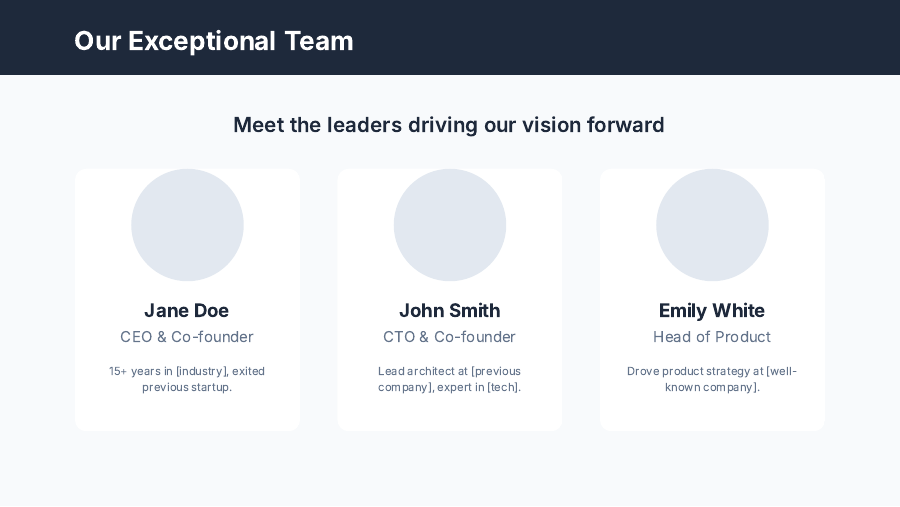The image size is (900, 507).
Task: Click the "CTO & Co-founder" role text
Action: [x=450, y=337]
